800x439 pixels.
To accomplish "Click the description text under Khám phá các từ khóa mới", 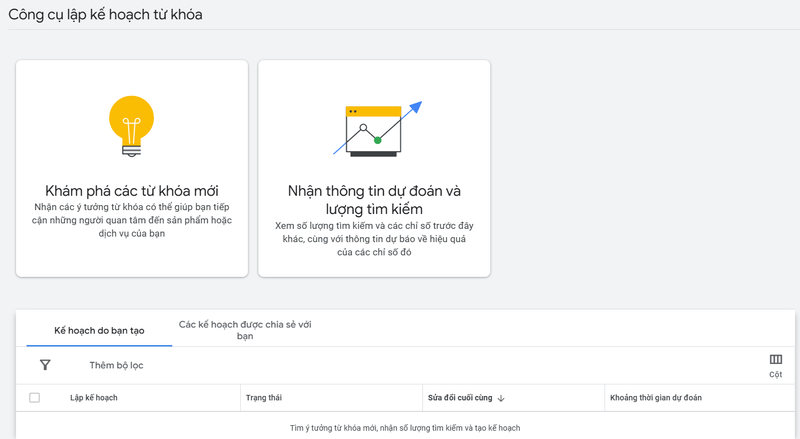I will [x=132, y=220].
